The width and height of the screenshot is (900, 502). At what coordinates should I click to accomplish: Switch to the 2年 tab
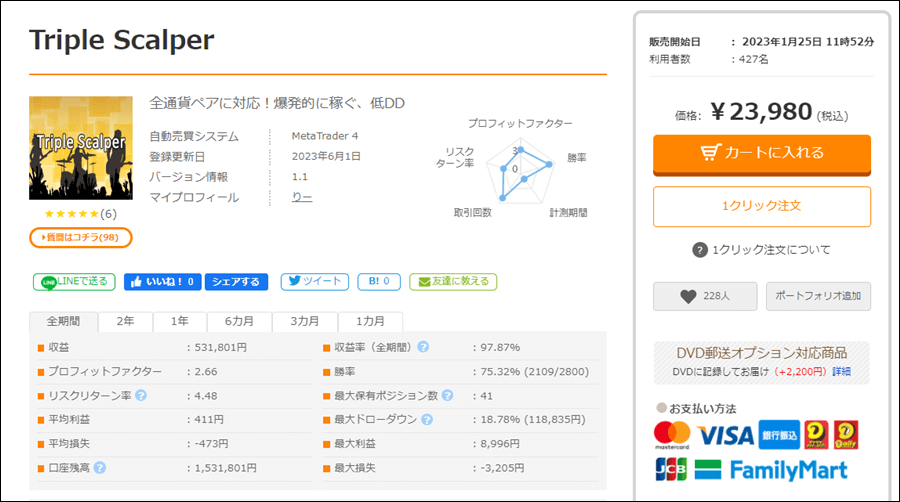click(x=125, y=321)
